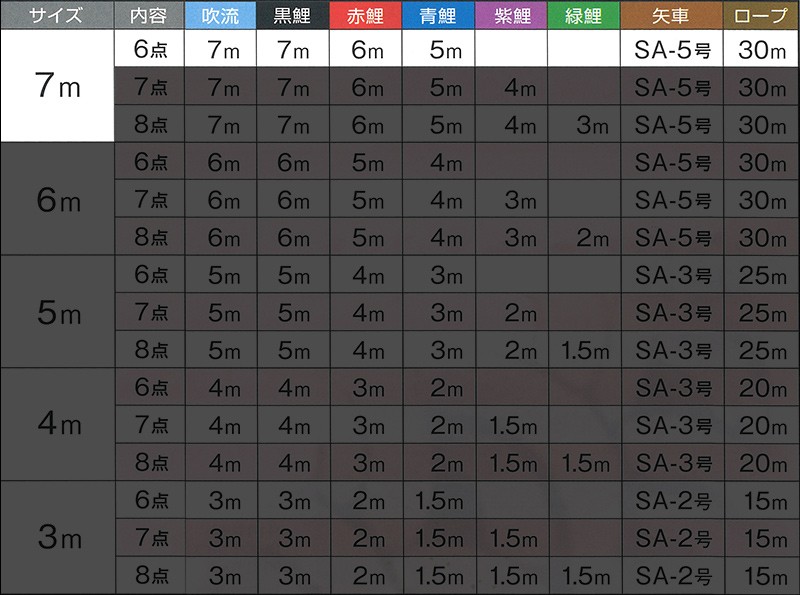Screen dimensions: 800x595
Task: Click the 5m size row label
Action: [56, 313]
